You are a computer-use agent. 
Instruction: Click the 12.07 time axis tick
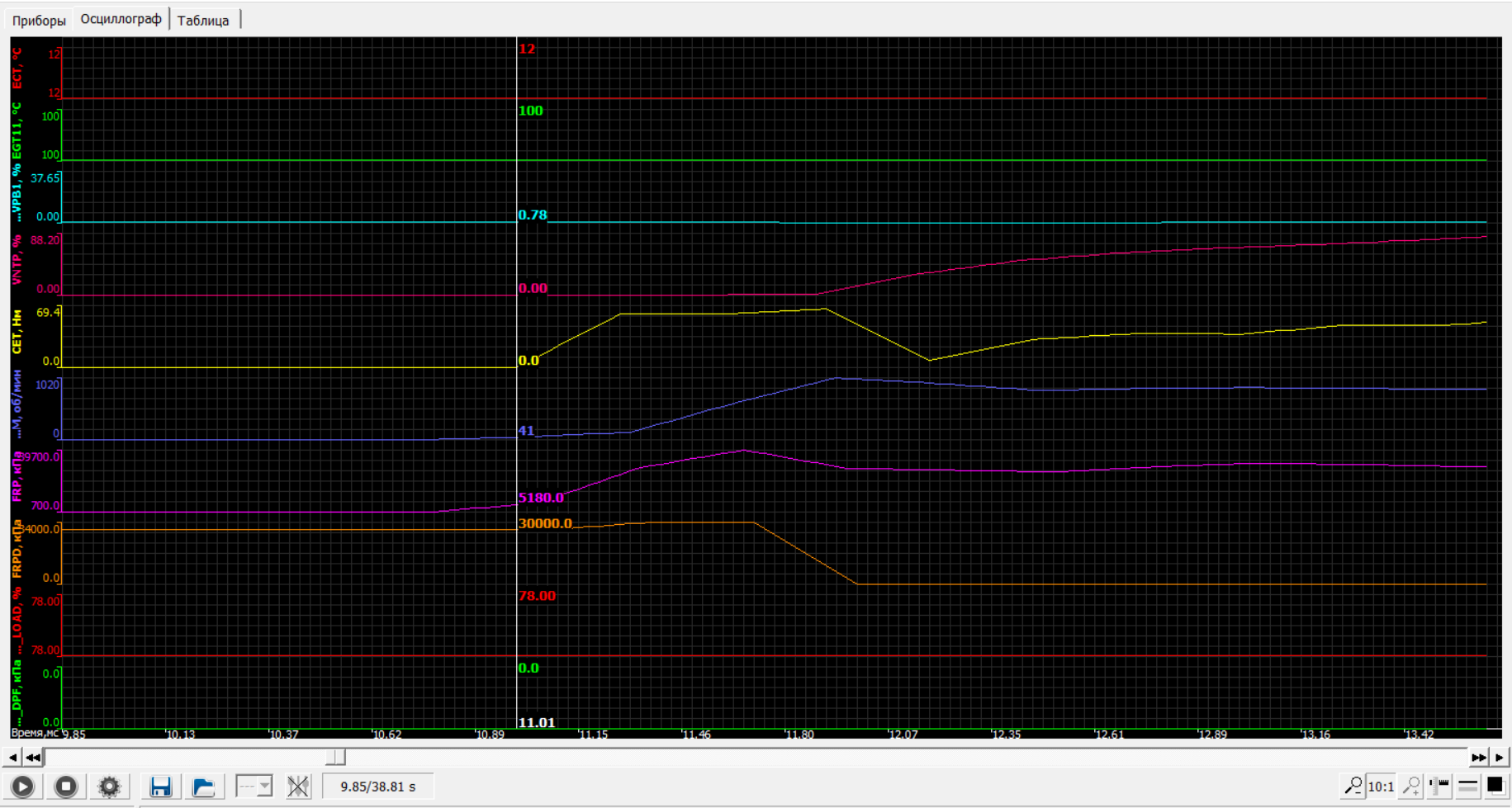coord(903,734)
